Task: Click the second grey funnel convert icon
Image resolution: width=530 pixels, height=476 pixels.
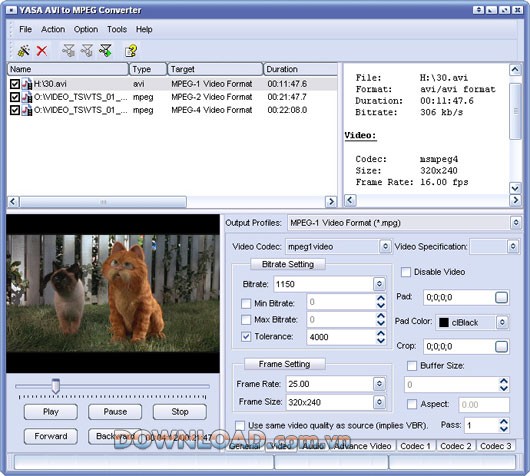Action: click(x=87, y=51)
